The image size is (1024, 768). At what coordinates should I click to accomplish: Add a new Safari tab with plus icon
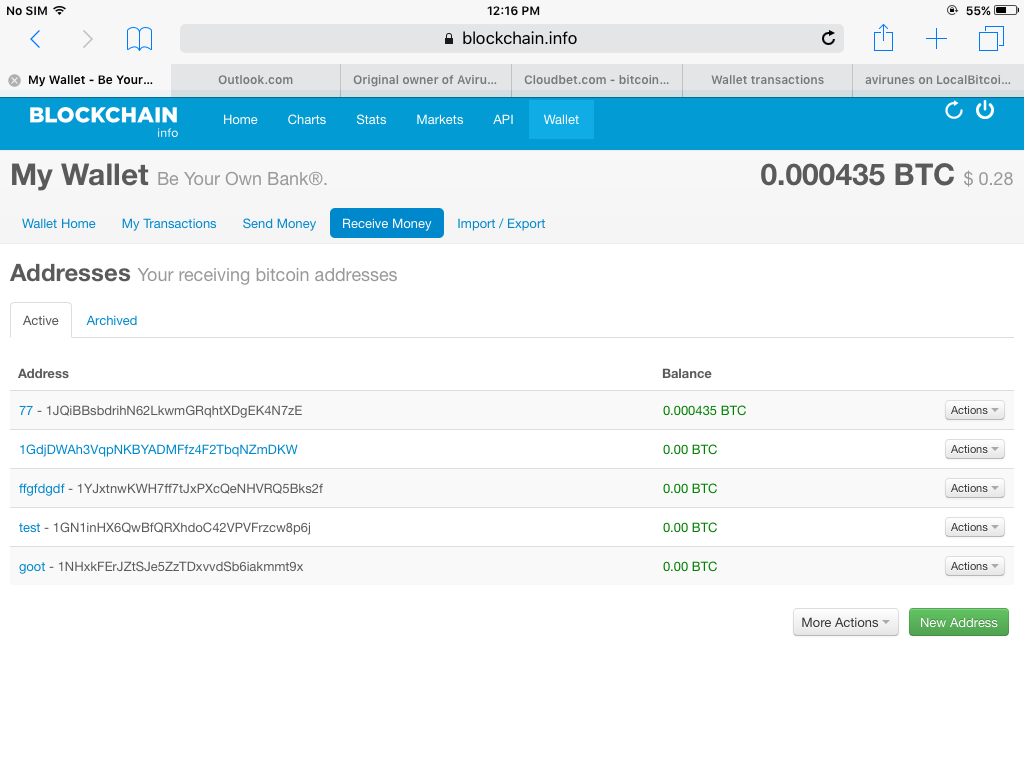coord(936,39)
